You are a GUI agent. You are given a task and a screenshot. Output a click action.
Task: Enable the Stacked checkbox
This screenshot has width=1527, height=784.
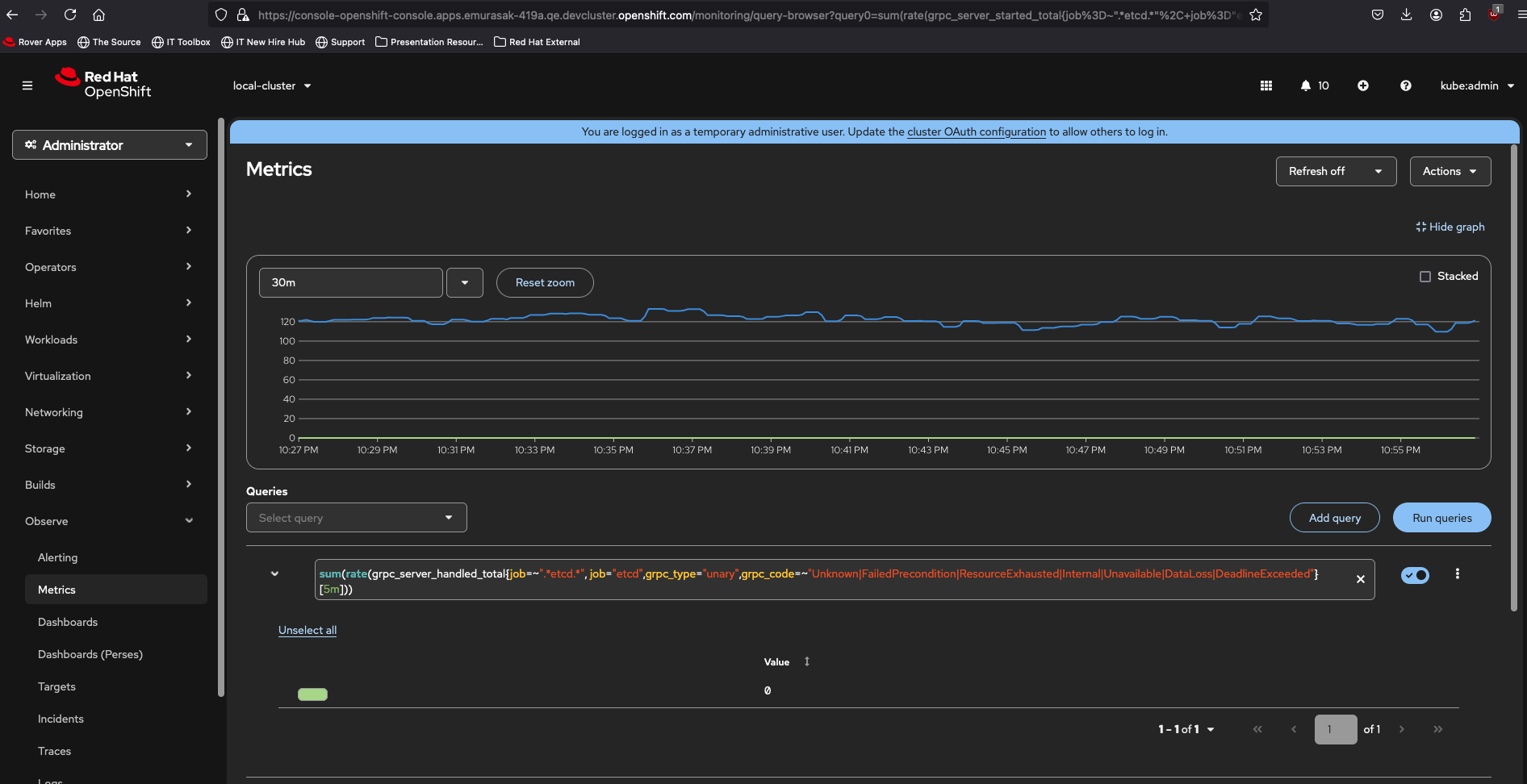pos(1425,277)
